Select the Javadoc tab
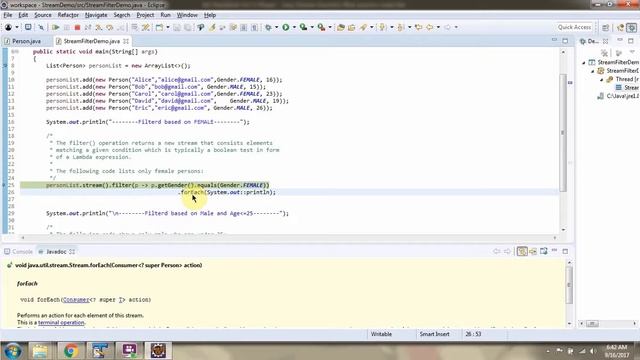This screenshot has width=640, height=360. pyautogui.click(x=56, y=251)
